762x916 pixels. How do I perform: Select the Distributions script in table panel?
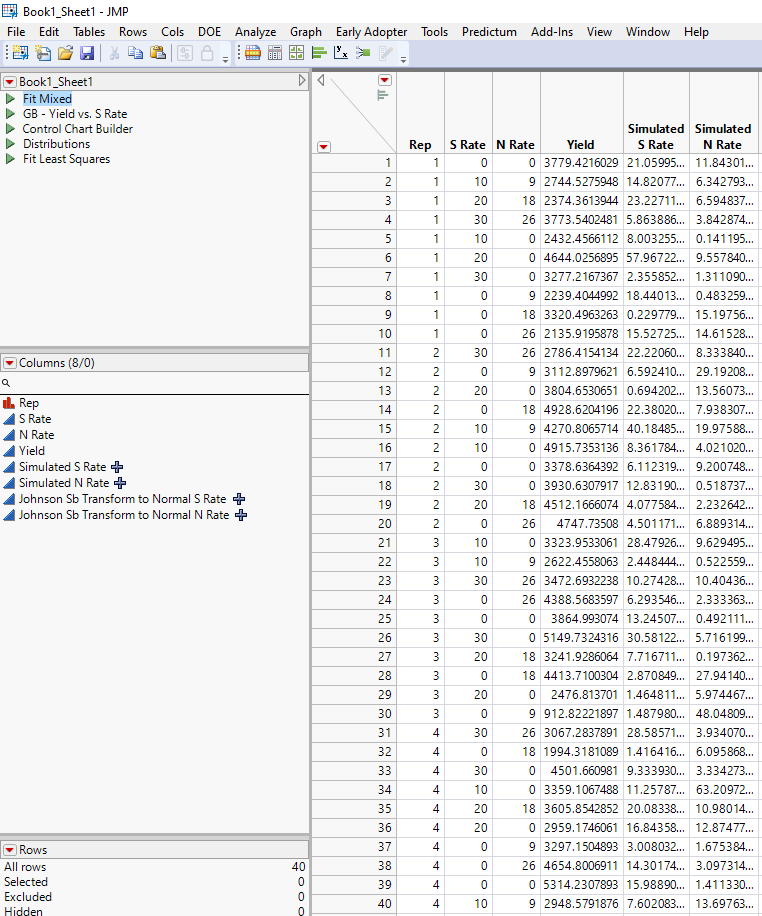click(56, 144)
